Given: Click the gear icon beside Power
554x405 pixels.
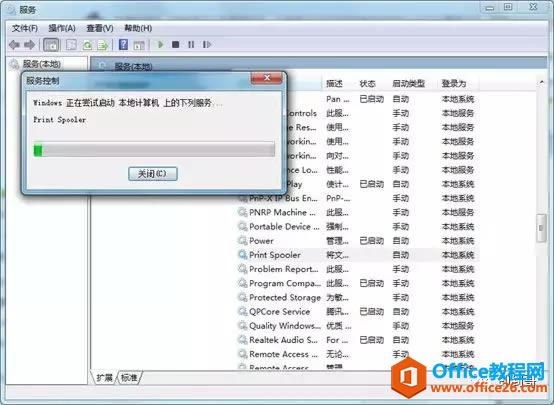Looking at the screenshot, I should click(x=243, y=241).
